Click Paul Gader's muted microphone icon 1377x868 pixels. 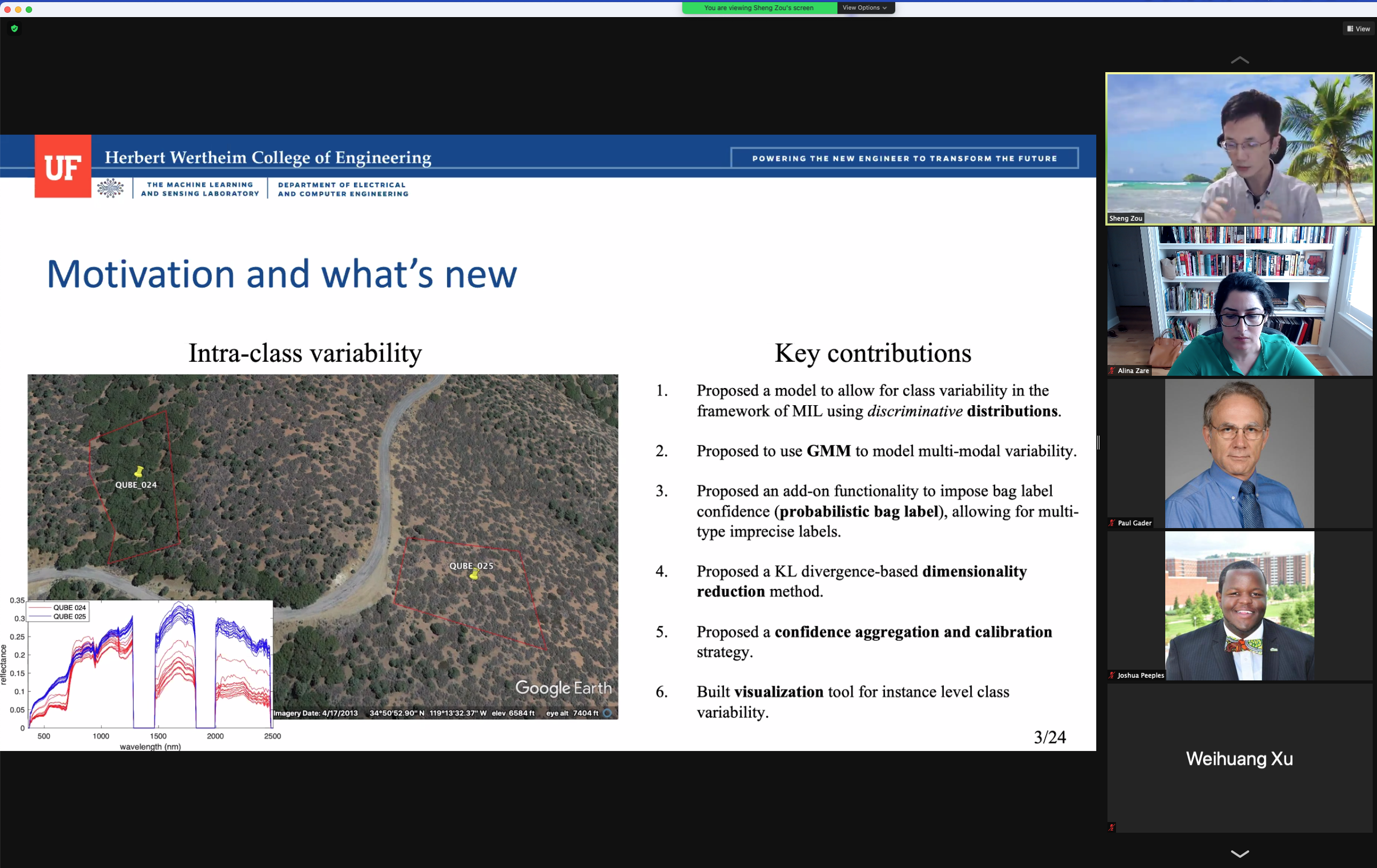pyautogui.click(x=1112, y=523)
